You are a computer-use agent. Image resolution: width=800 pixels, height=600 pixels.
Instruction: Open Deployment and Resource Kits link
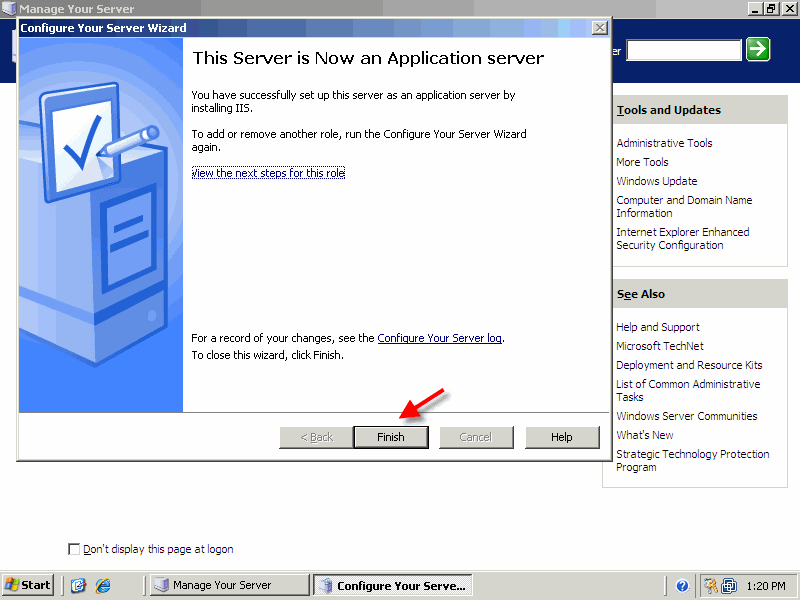coord(689,365)
